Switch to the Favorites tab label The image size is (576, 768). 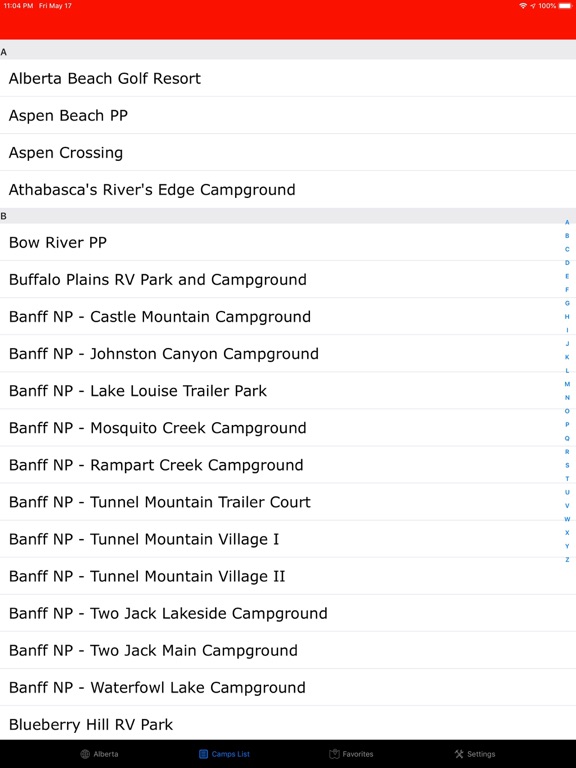pyautogui.click(x=358, y=754)
